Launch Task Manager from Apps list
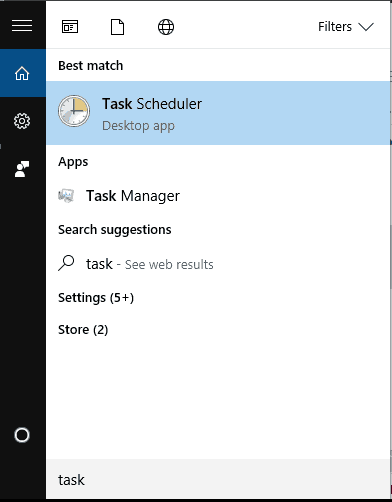 (x=218, y=196)
